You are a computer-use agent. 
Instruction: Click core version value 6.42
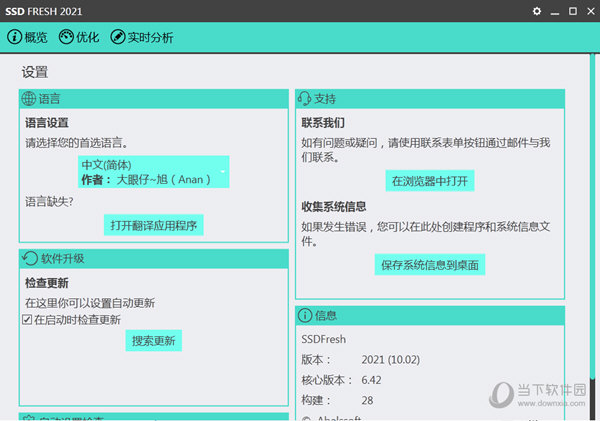(x=371, y=380)
